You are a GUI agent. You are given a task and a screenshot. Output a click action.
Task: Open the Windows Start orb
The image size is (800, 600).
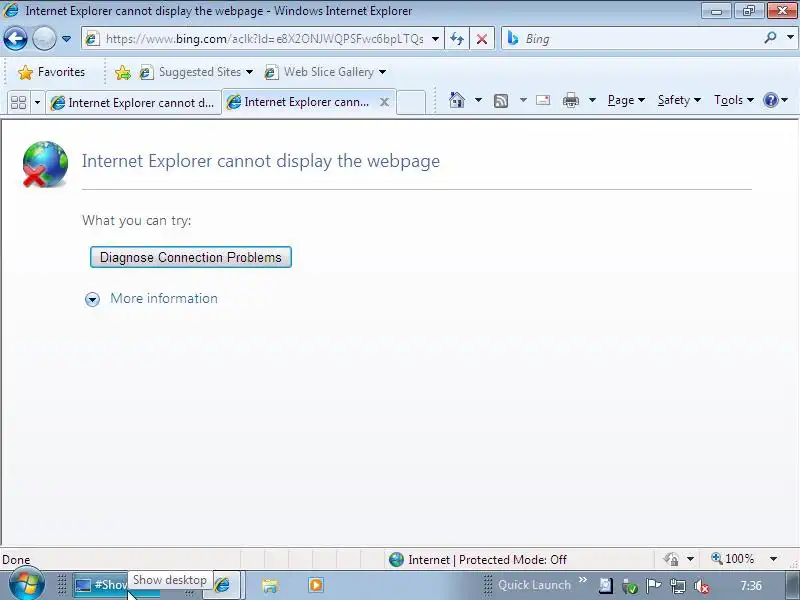27,585
